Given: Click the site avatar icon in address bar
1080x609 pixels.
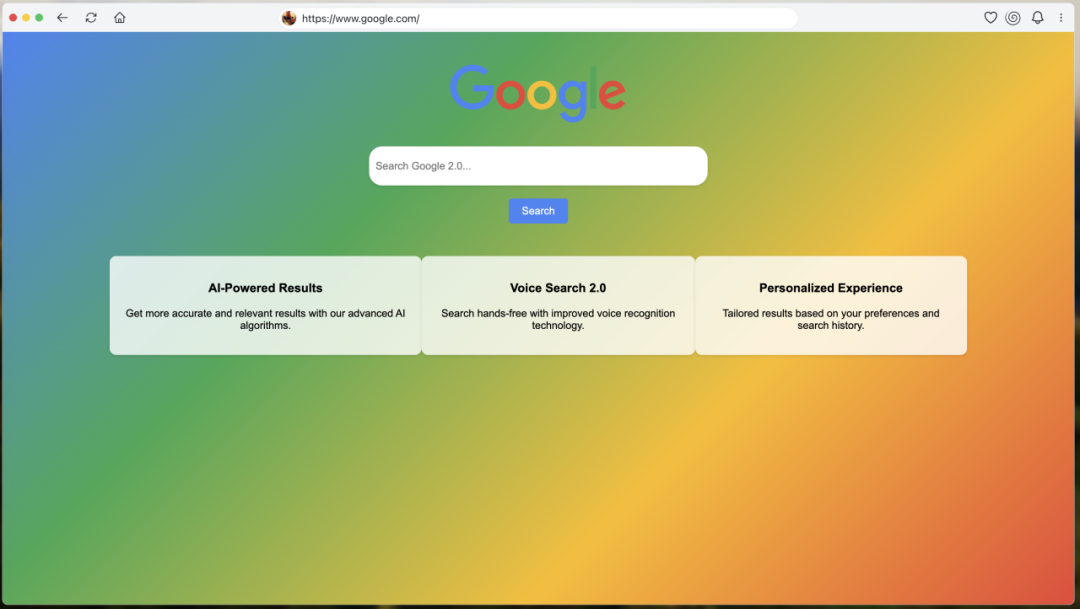Looking at the screenshot, I should (x=289, y=19).
